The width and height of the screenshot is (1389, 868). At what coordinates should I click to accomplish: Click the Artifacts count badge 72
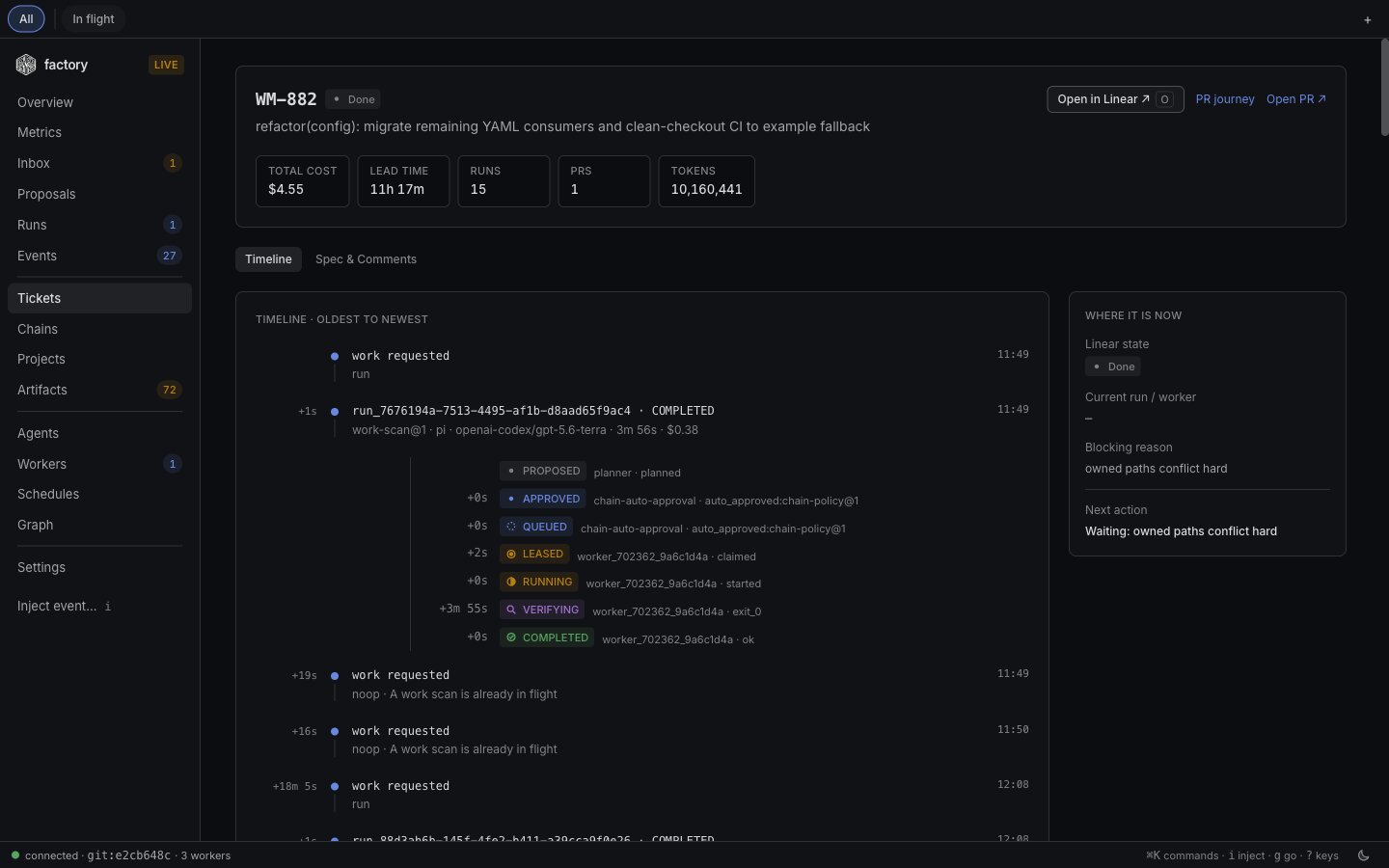tap(169, 390)
